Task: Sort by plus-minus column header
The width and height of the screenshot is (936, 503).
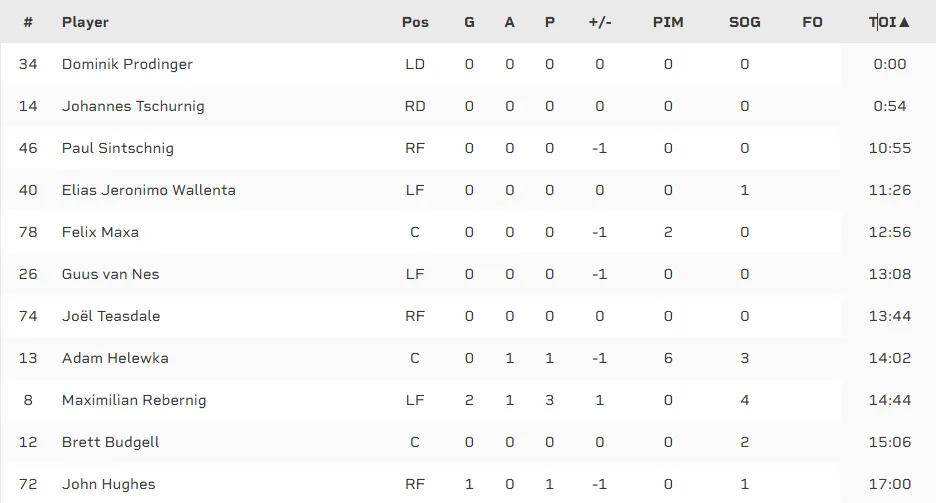Action: coord(600,22)
